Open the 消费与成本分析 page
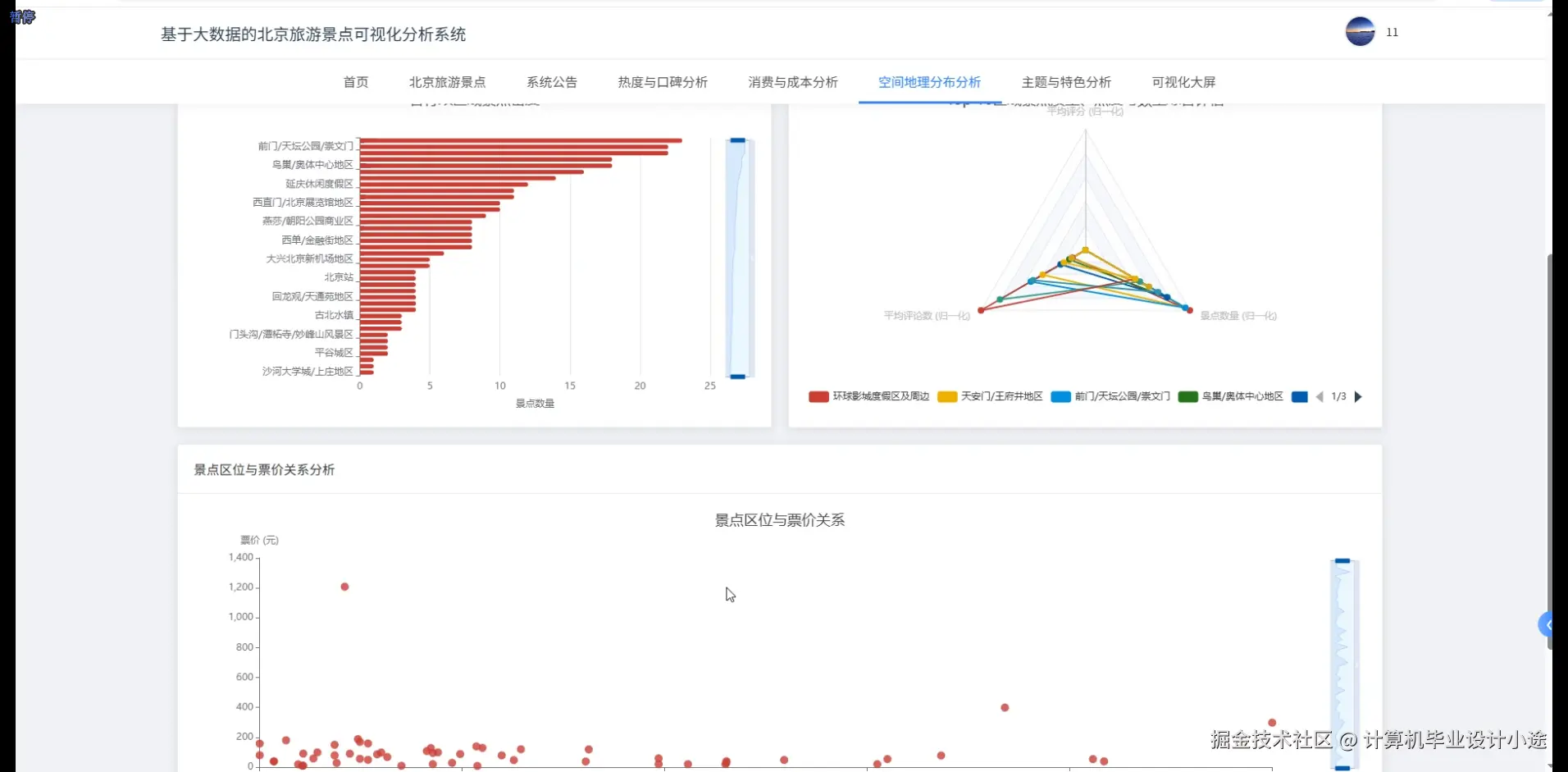Image resolution: width=1568 pixels, height=772 pixels. pyautogui.click(x=792, y=82)
